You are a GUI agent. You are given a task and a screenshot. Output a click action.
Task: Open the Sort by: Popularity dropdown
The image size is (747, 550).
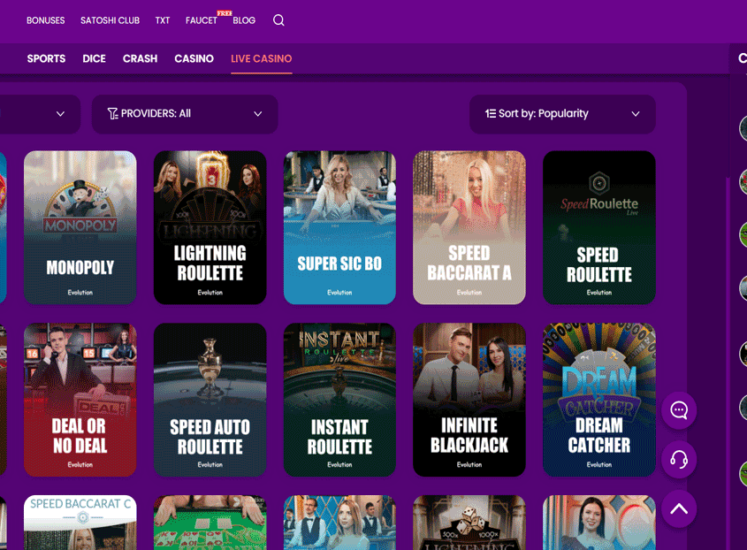[562, 114]
